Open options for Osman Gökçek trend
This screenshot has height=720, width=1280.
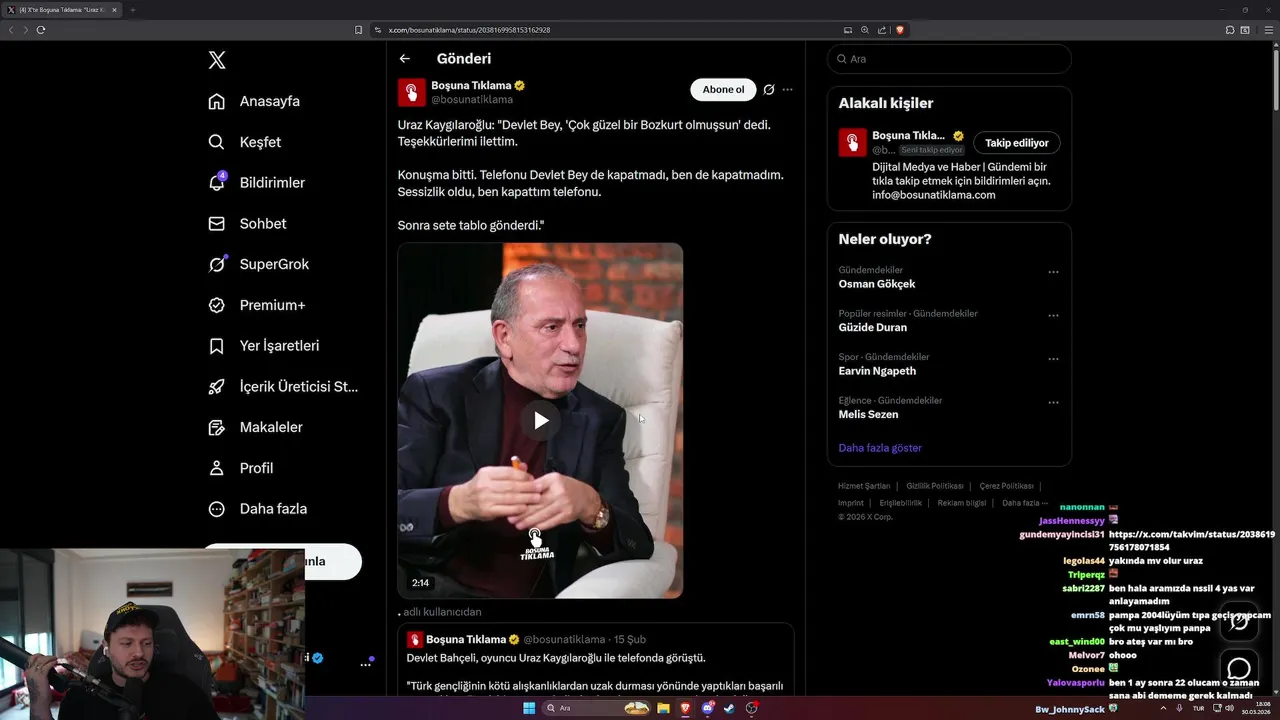click(x=1053, y=272)
